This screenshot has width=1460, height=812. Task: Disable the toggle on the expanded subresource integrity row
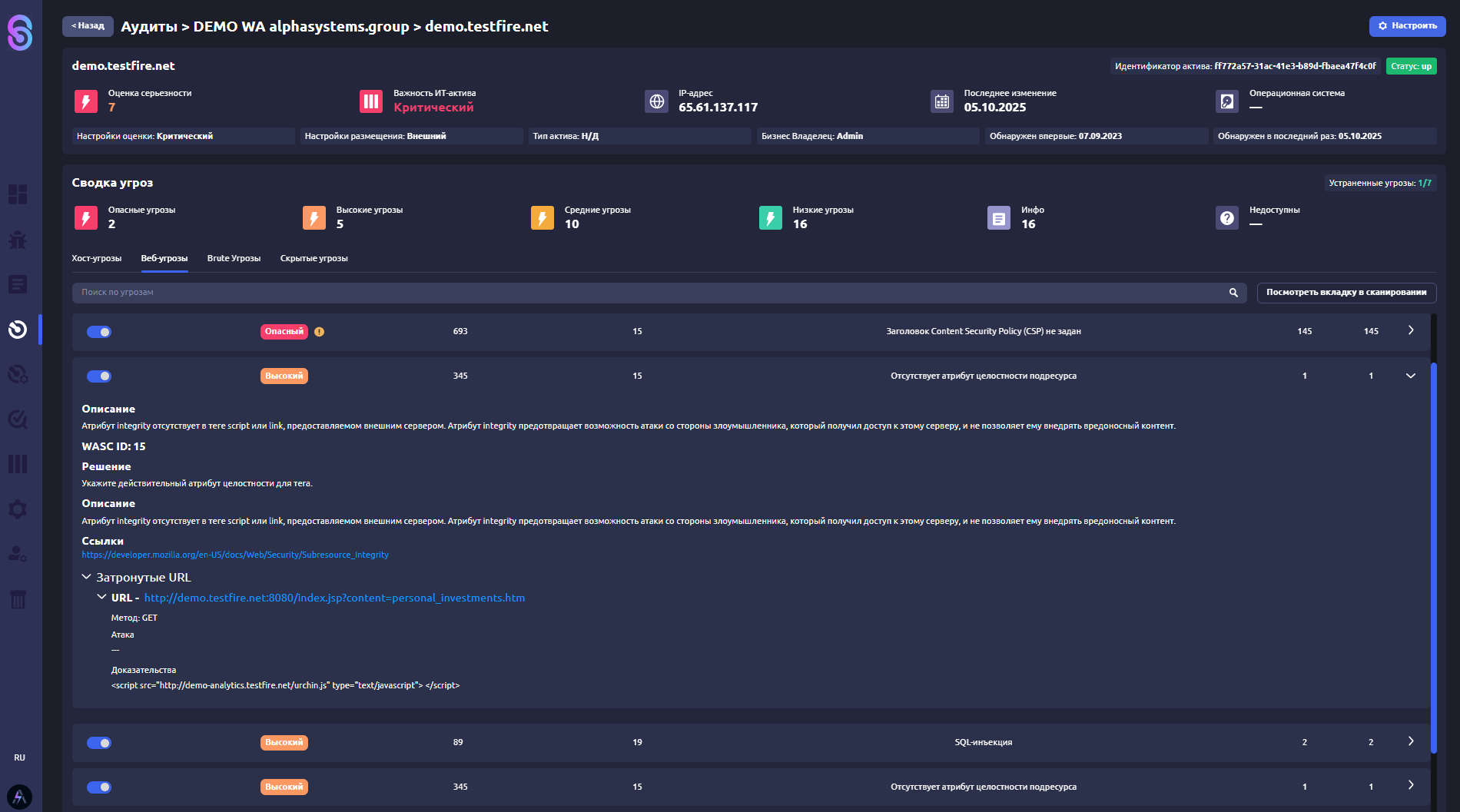coord(99,376)
